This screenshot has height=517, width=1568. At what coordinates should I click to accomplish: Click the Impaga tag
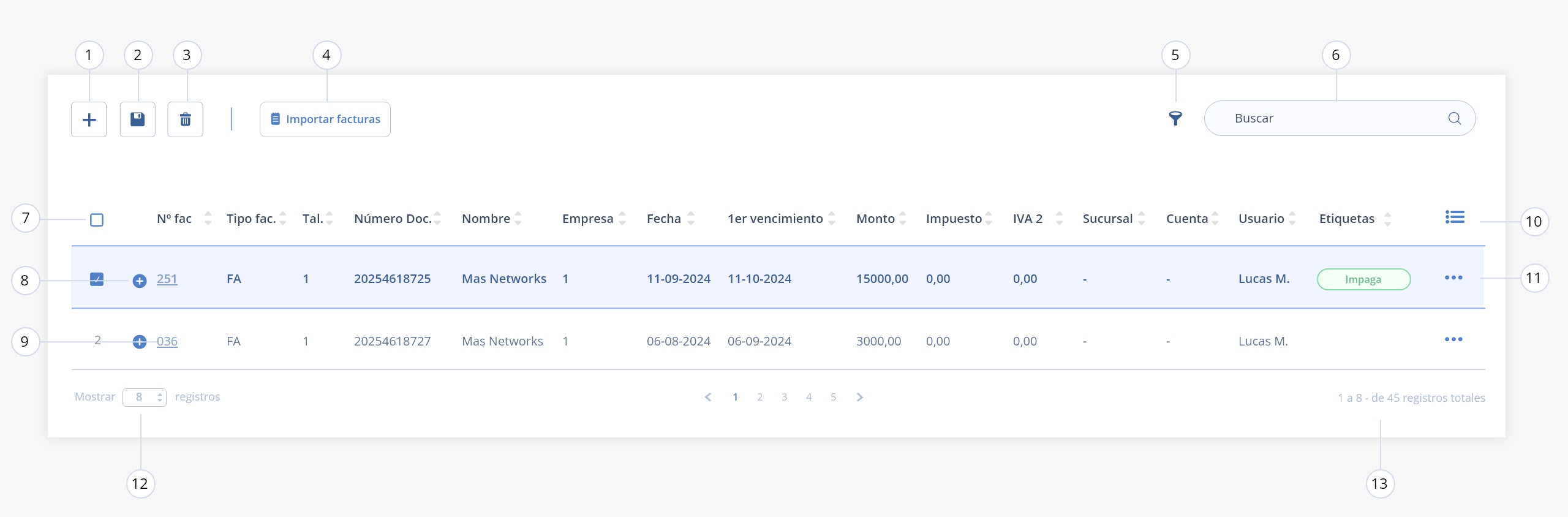click(x=1363, y=279)
